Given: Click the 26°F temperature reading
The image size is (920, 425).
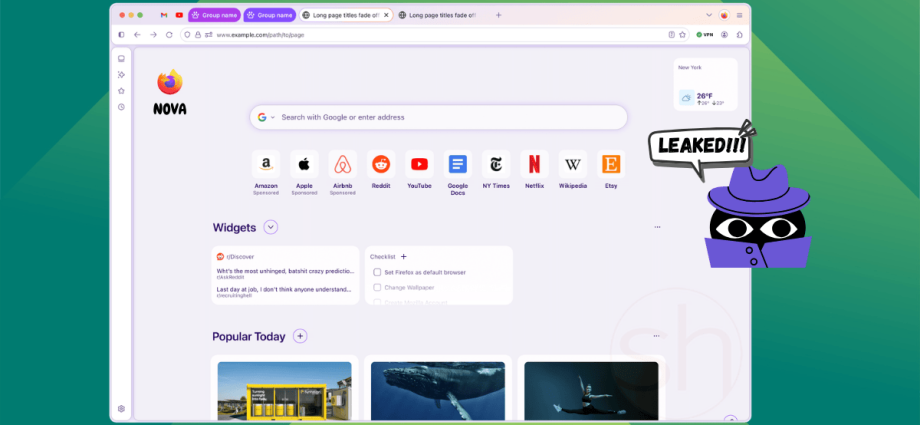Looking at the screenshot, I should [704, 96].
